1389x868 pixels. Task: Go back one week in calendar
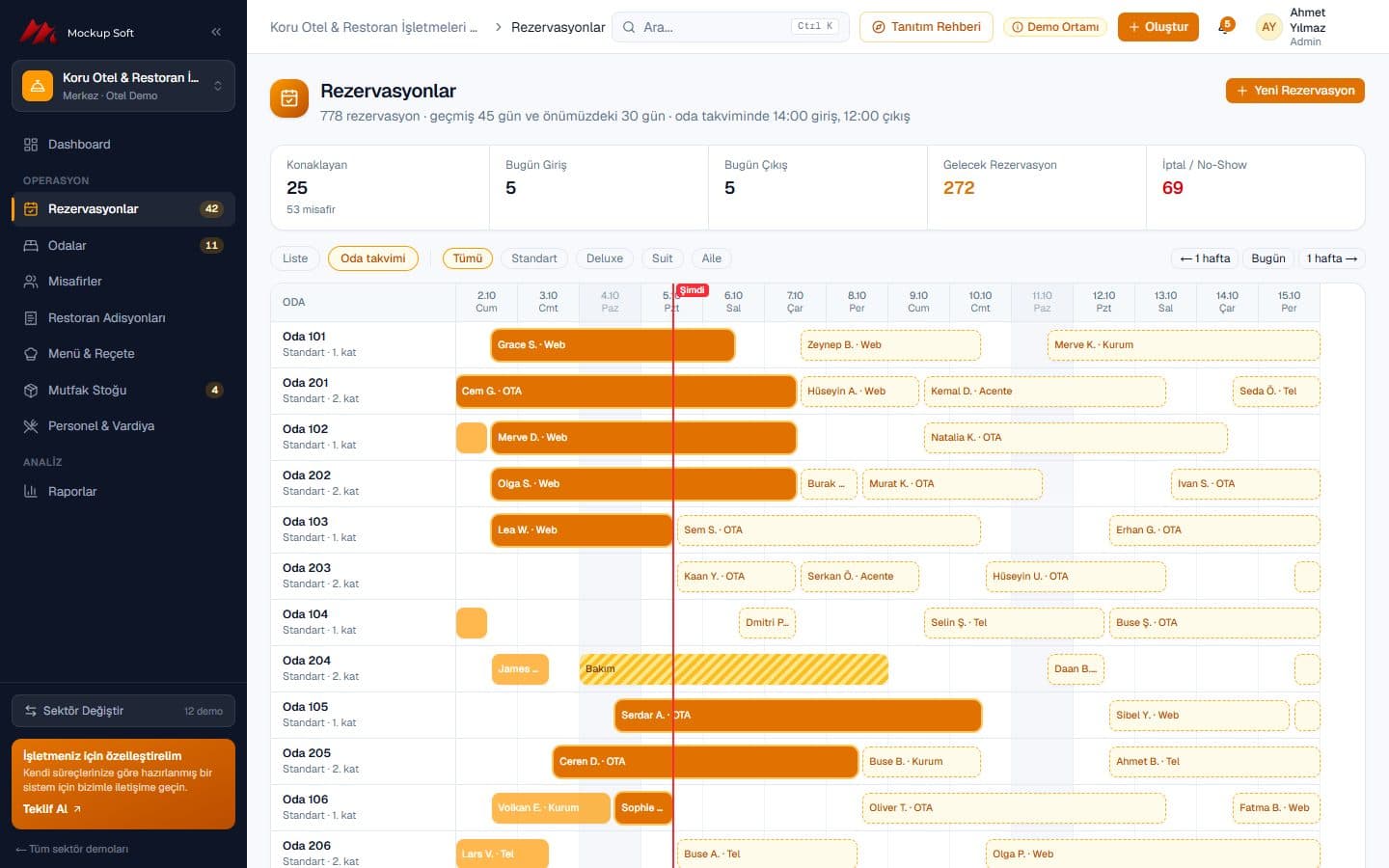(x=1205, y=258)
